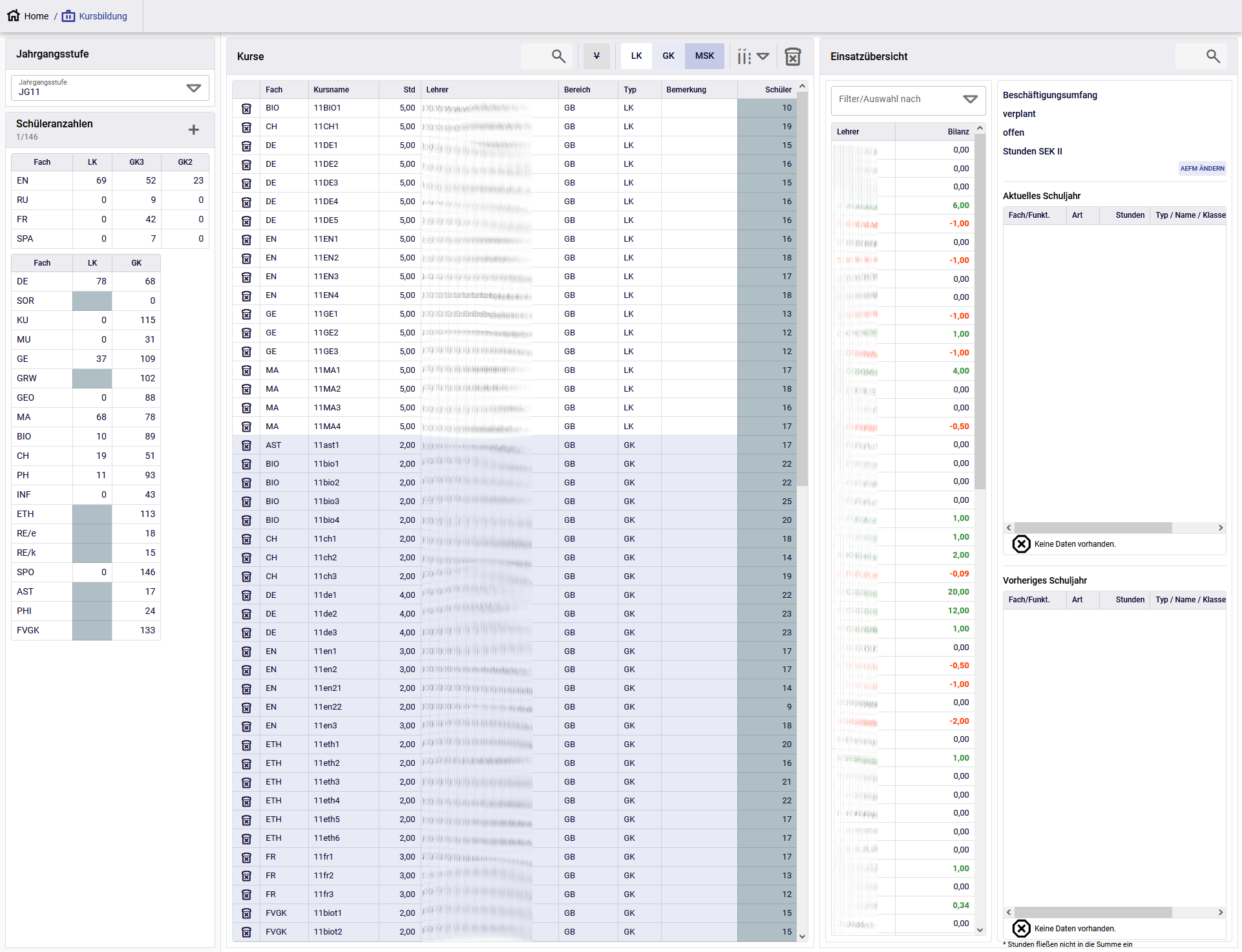Click the delete-all trash icon in the Kurse header
The height and width of the screenshot is (952, 1242).
coord(792,56)
